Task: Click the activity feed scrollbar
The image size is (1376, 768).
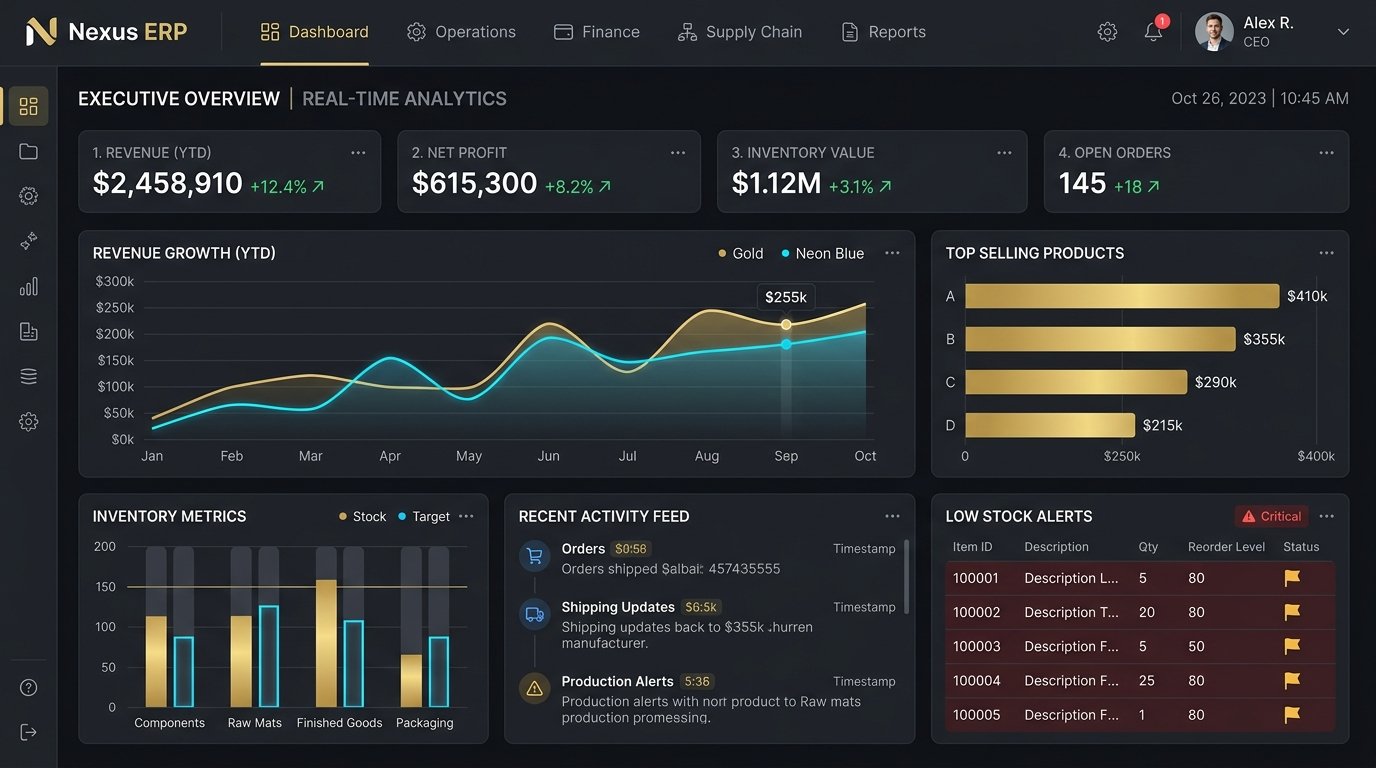Action: pos(906,577)
